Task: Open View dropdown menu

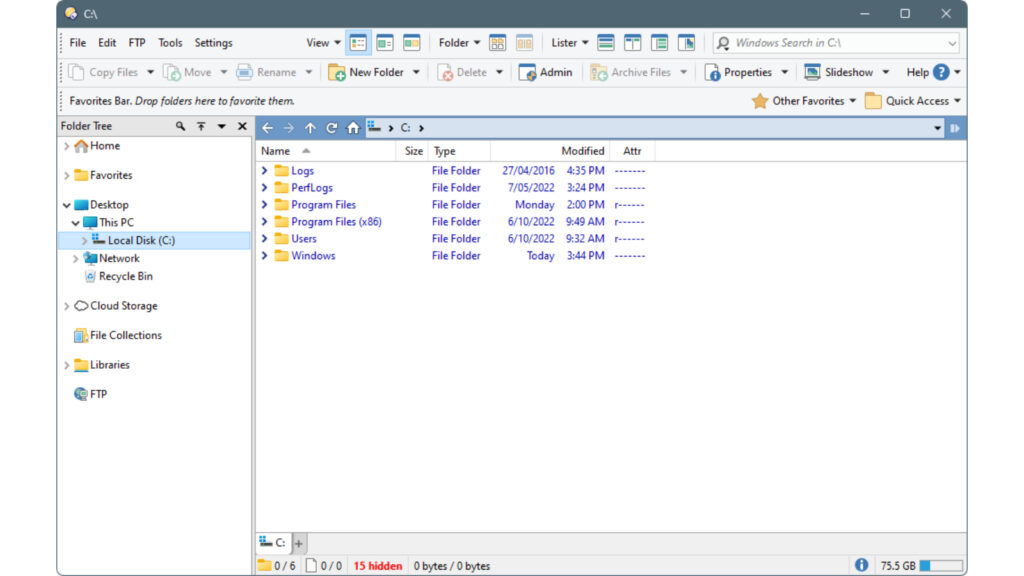Action: 323,43
